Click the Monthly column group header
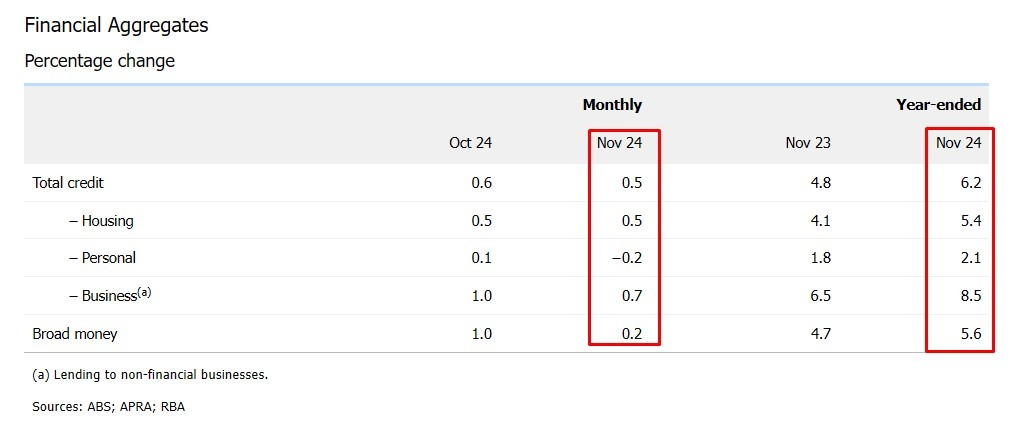The height and width of the screenshot is (436, 1029). [612, 105]
